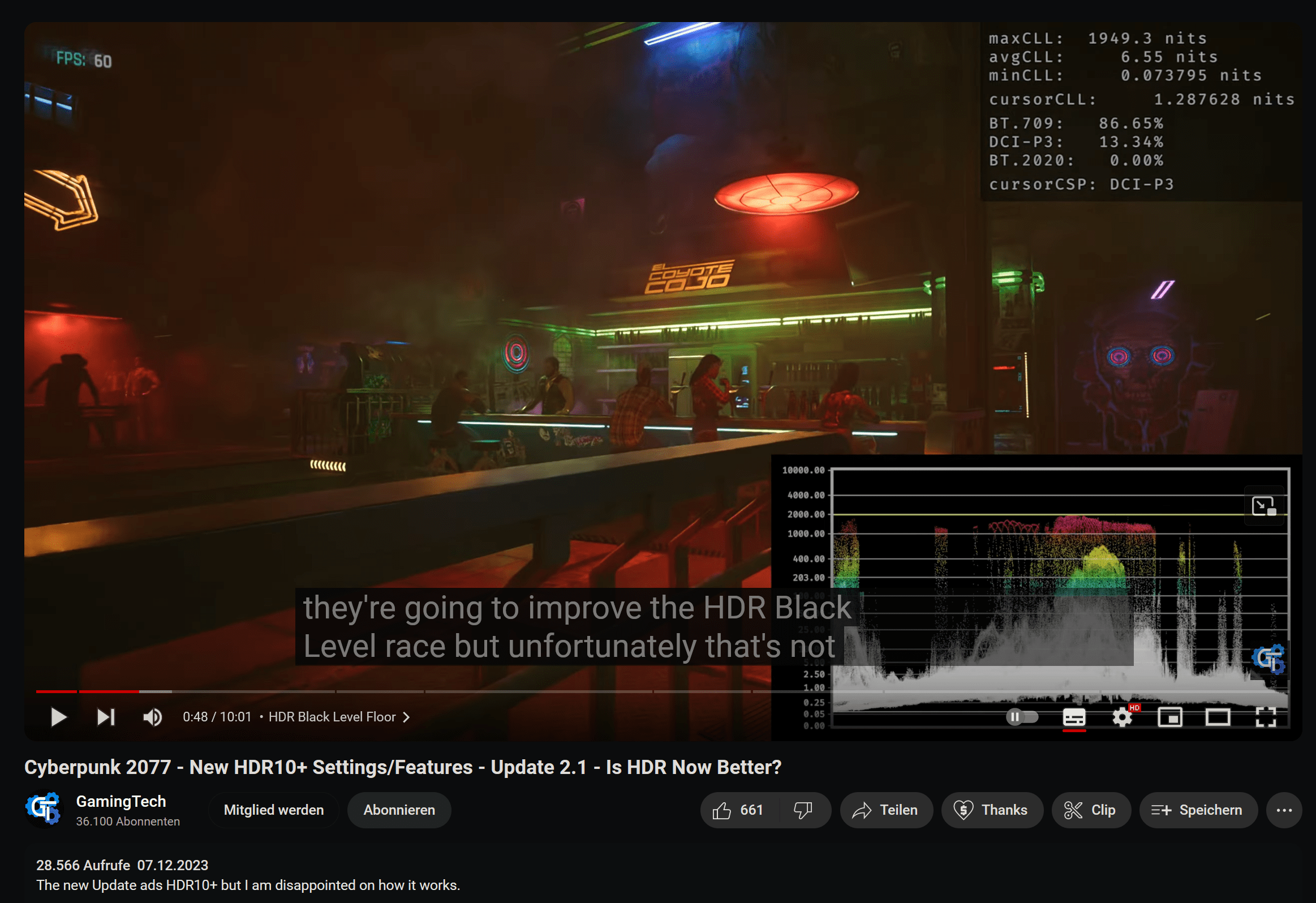Switch to miniplayer mode

click(x=1170, y=717)
